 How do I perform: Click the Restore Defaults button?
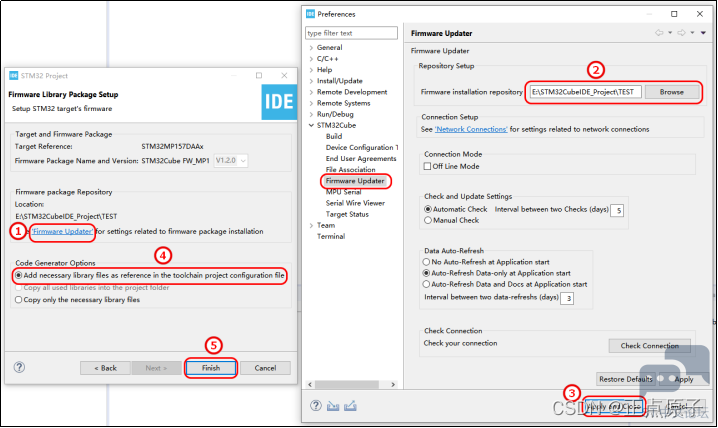pyautogui.click(x=626, y=379)
